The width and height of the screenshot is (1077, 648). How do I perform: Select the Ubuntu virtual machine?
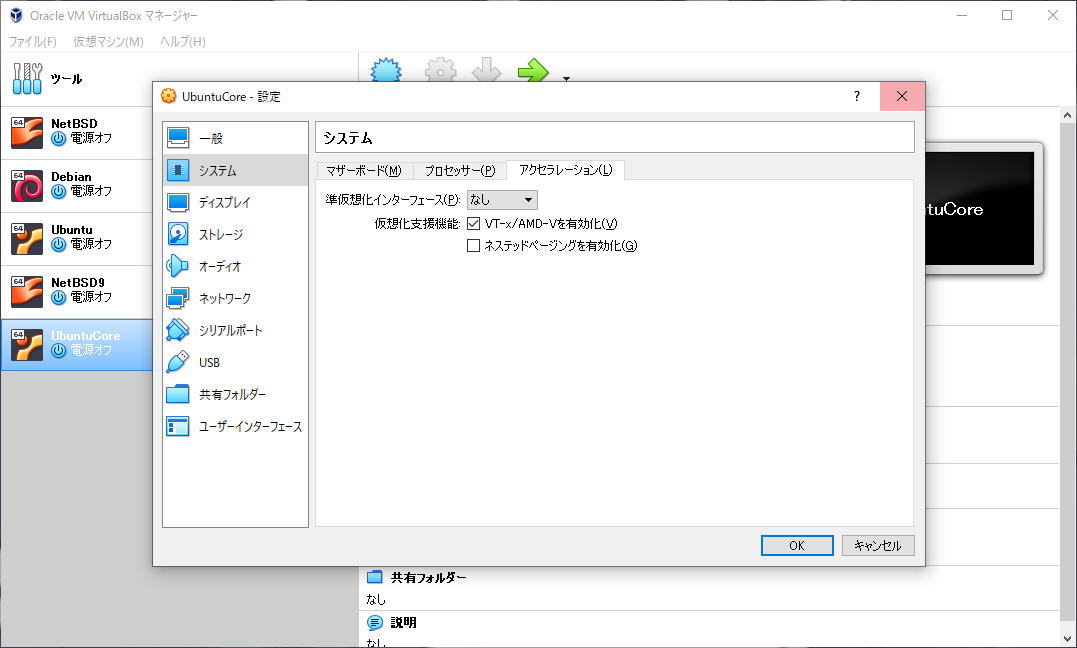(76, 238)
